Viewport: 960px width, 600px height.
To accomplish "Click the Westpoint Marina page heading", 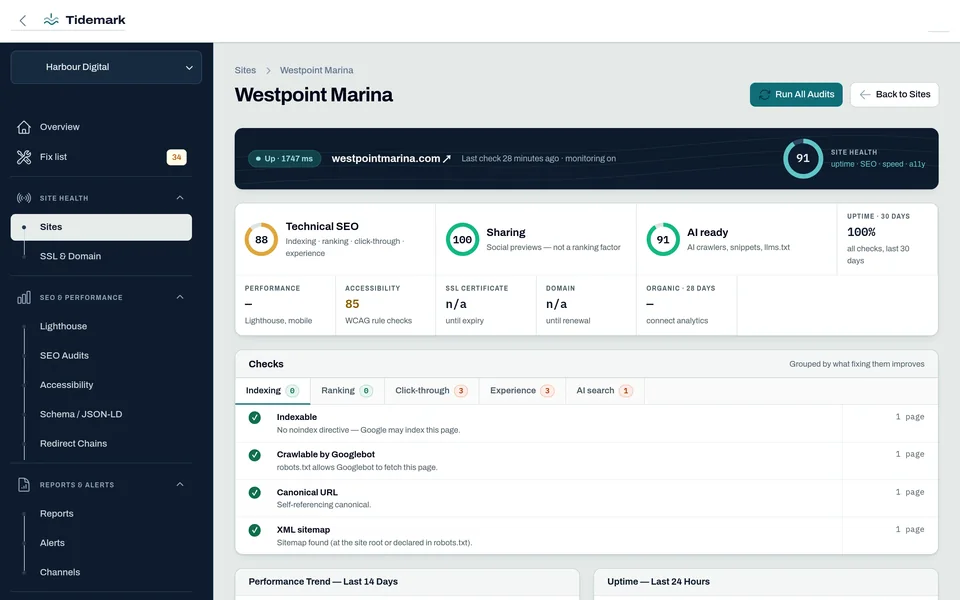I will click(x=313, y=95).
